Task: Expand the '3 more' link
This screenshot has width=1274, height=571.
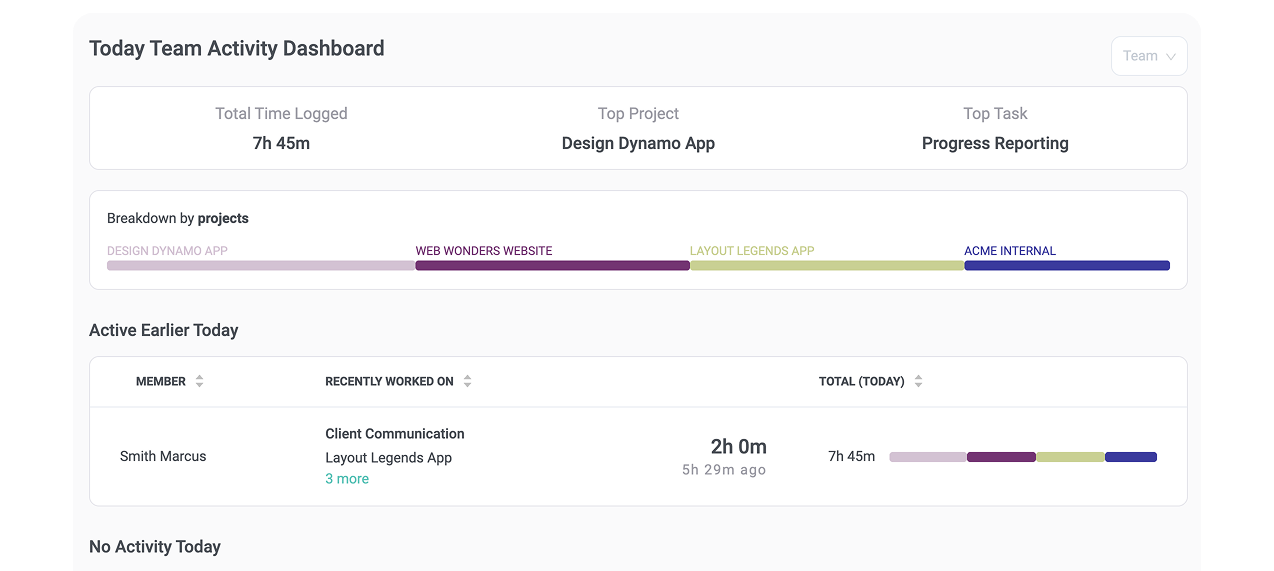Action: (x=347, y=479)
